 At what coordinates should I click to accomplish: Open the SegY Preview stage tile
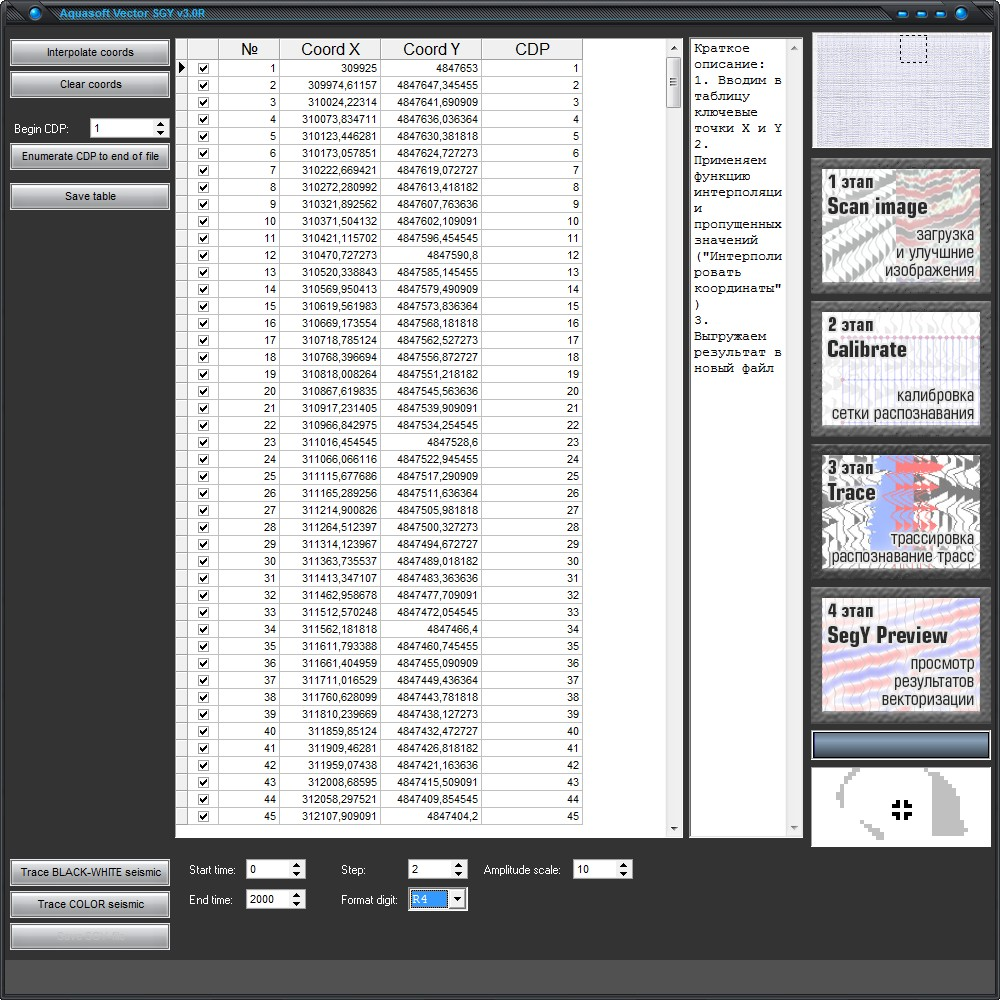pos(901,654)
